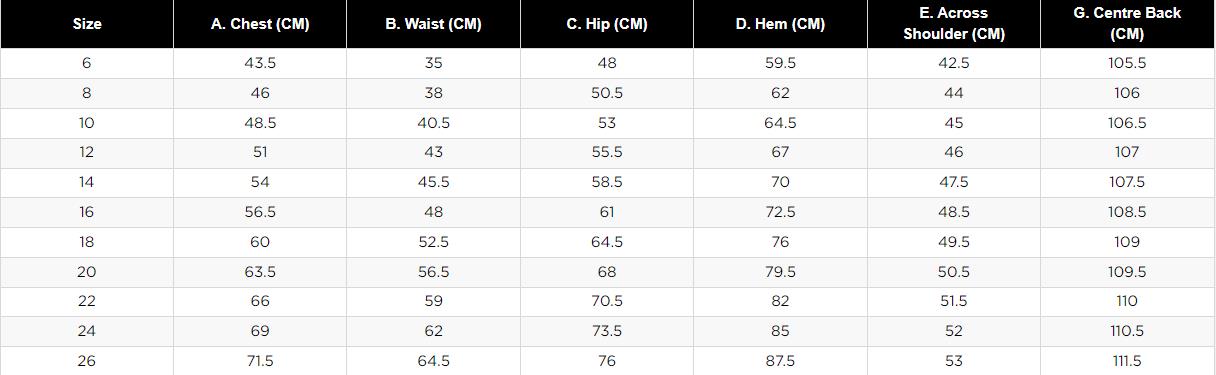Select the size 26 row label
The image size is (1216, 375).
click(87, 361)
